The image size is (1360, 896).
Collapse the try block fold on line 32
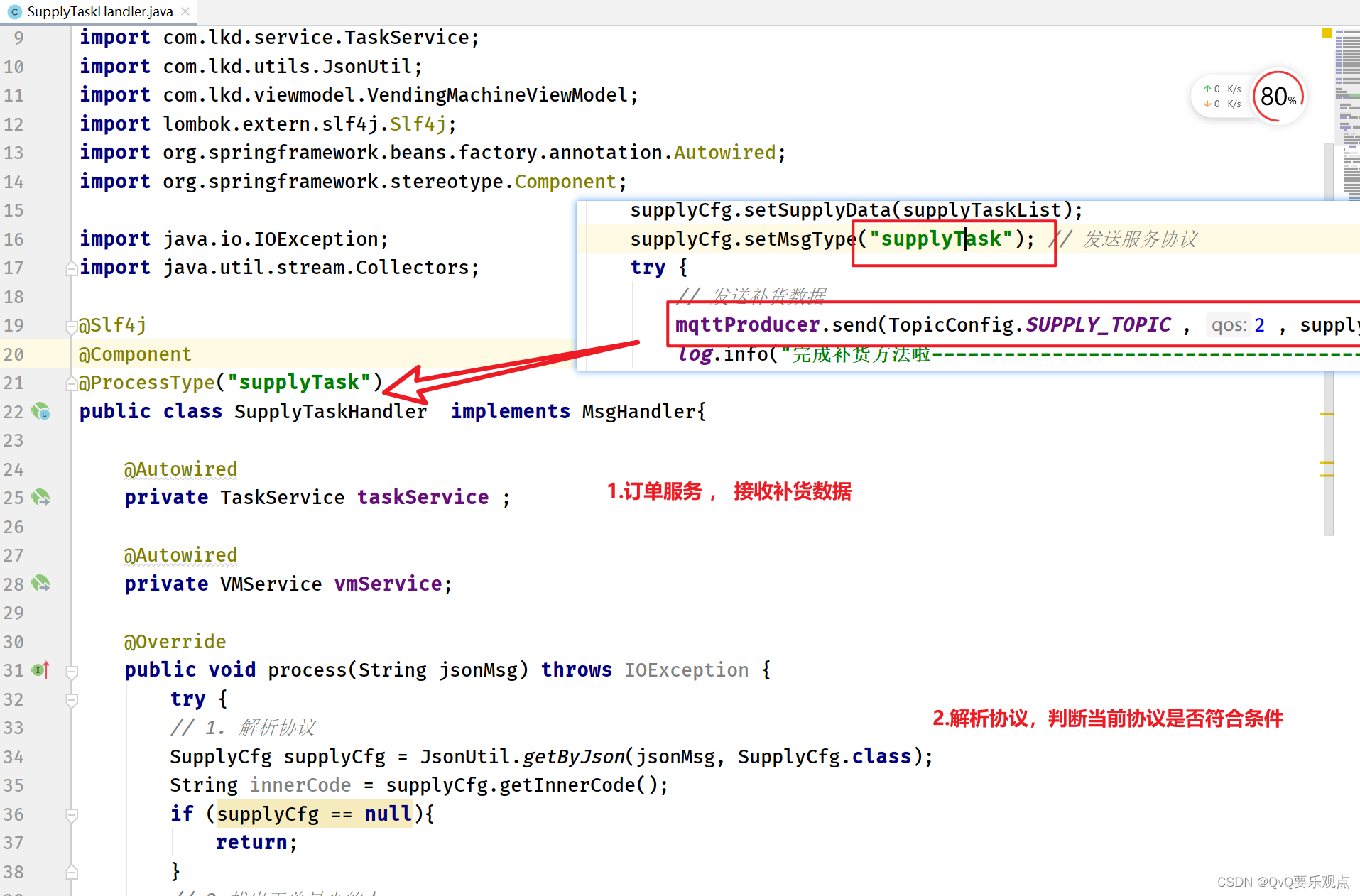72,700
